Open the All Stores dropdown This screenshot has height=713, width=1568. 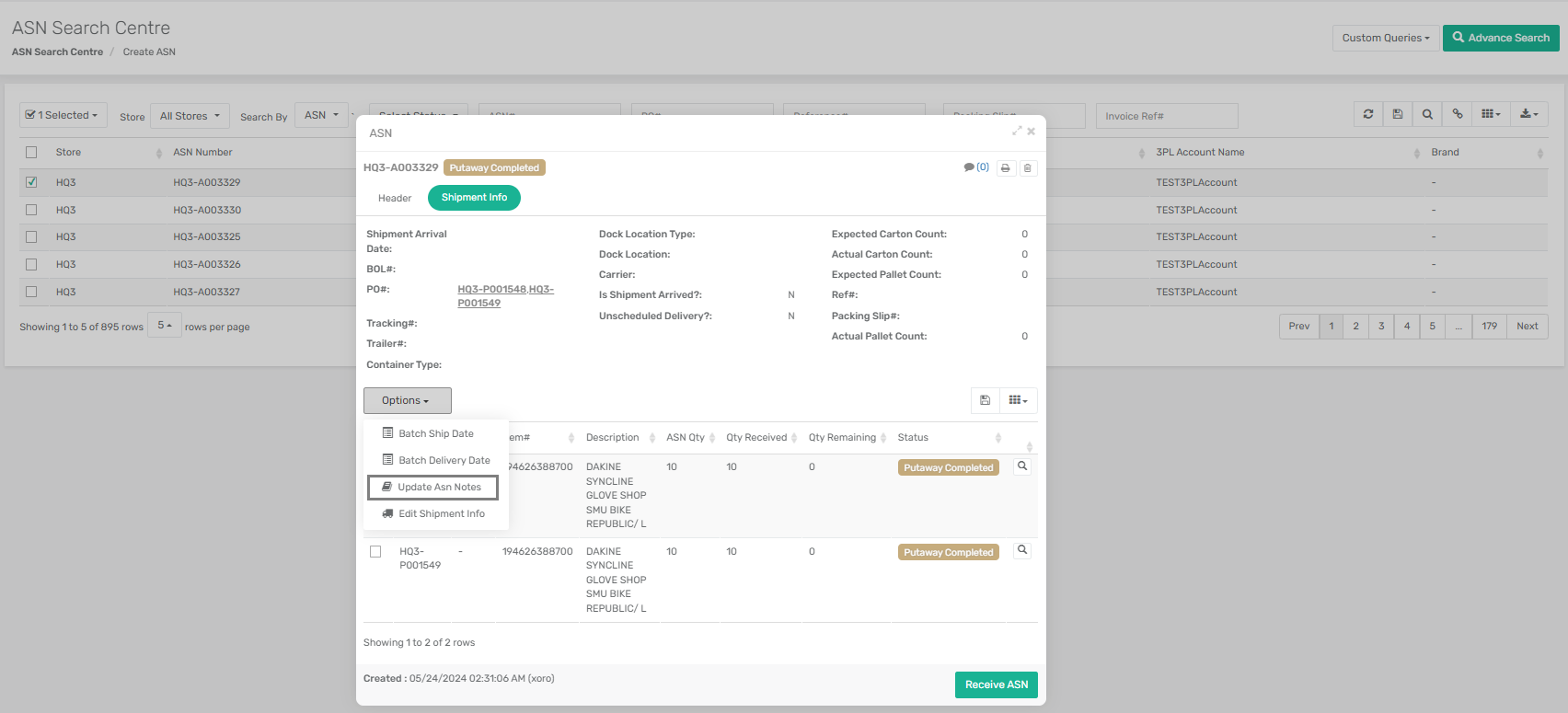[190, 116]
